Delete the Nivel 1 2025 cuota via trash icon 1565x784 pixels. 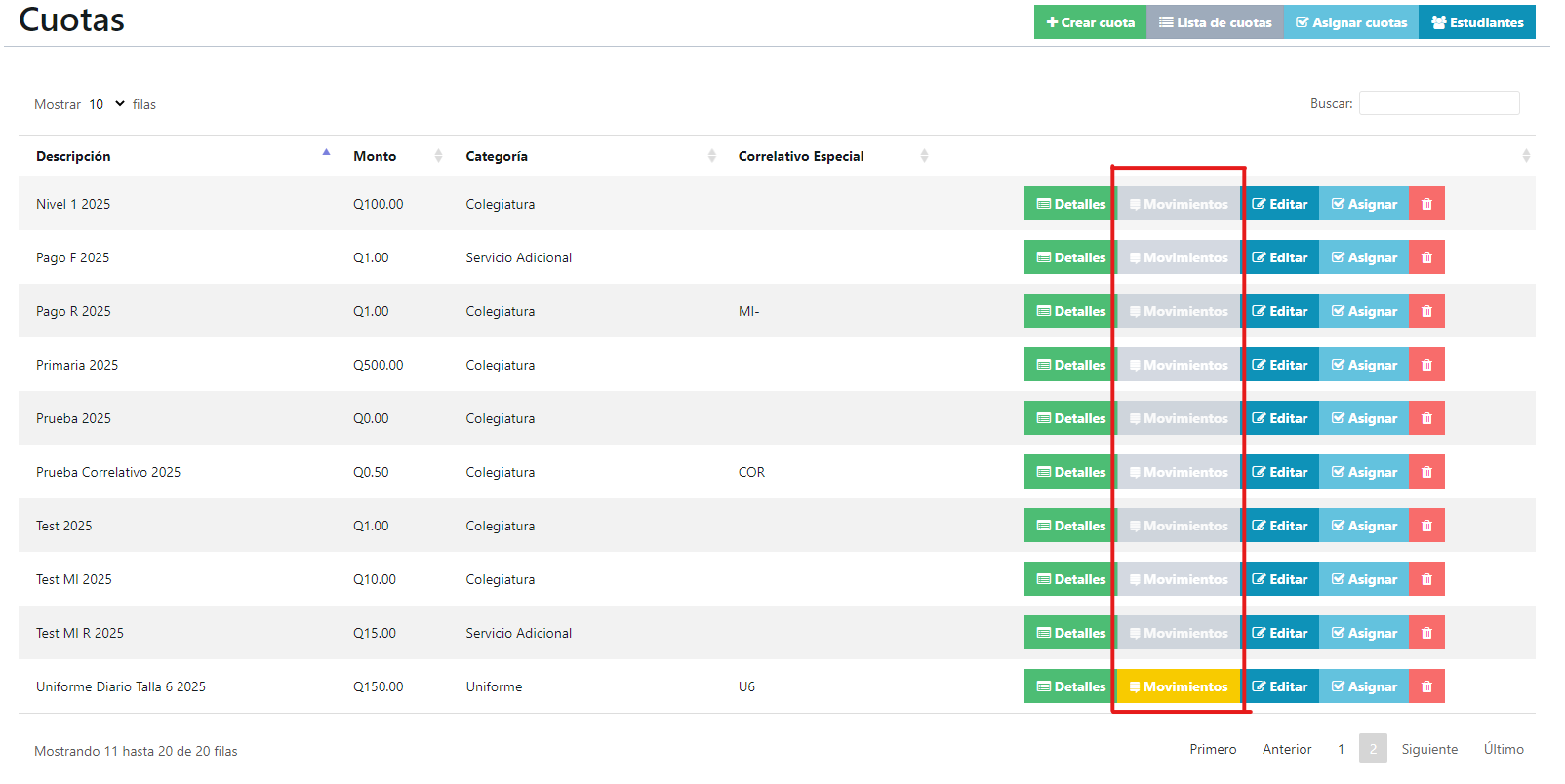(1426, 204)
